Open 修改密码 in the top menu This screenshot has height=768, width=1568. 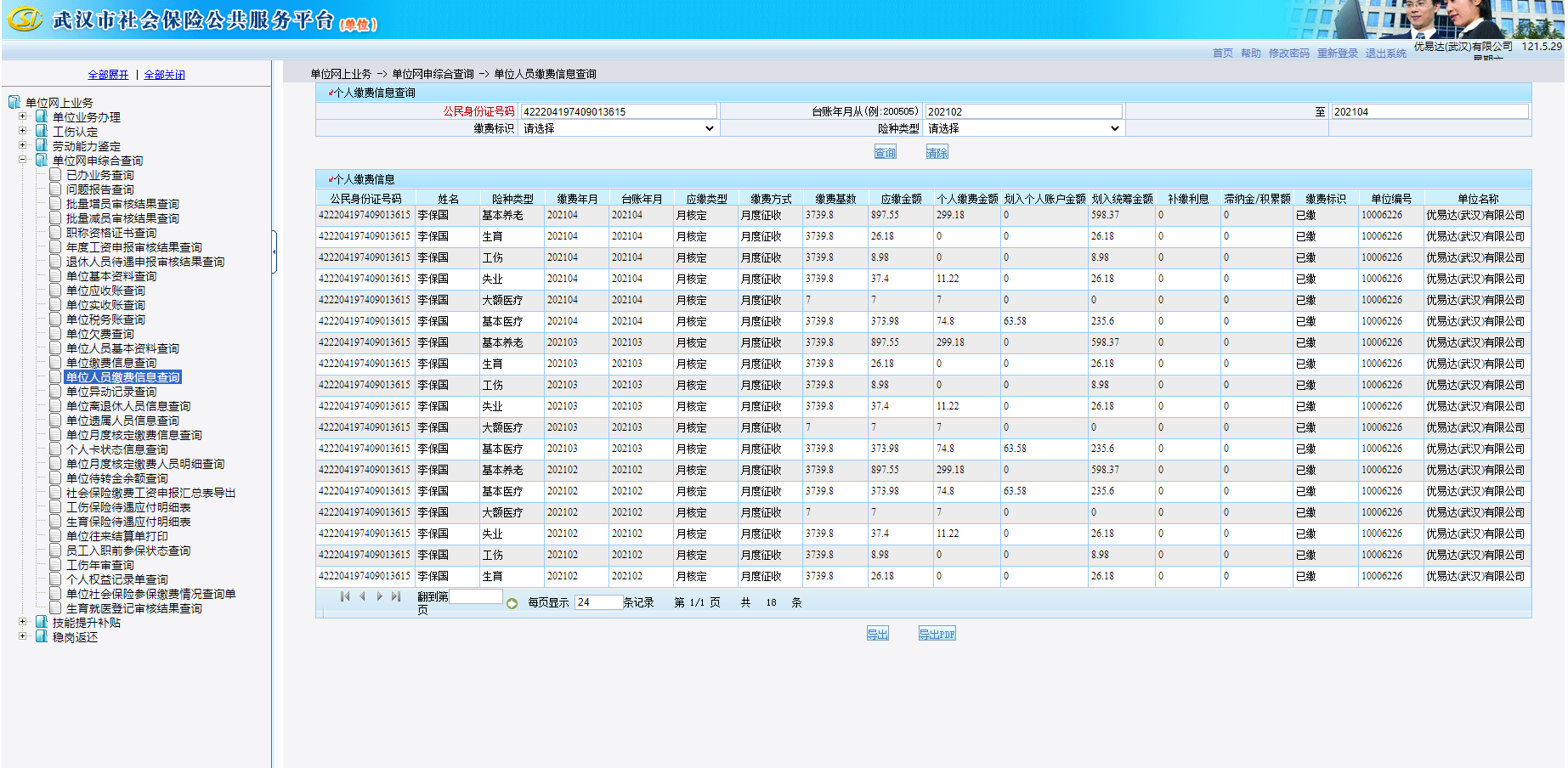pos(1288,53)
